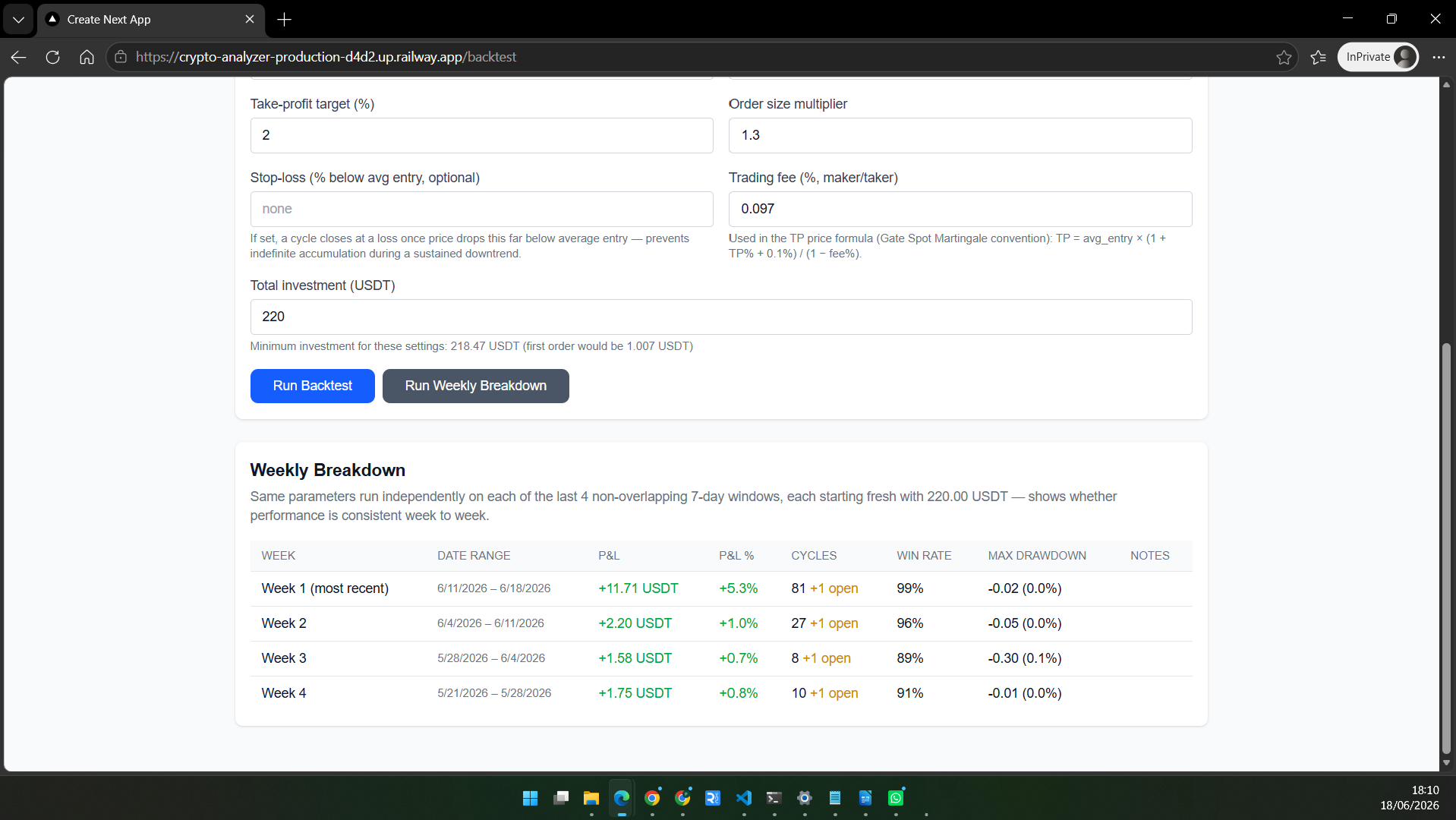Switch to Microsoft Edge in the taskbar
Image resolution: width=1456 pixels, height=820 pixels.
[622, 798]
